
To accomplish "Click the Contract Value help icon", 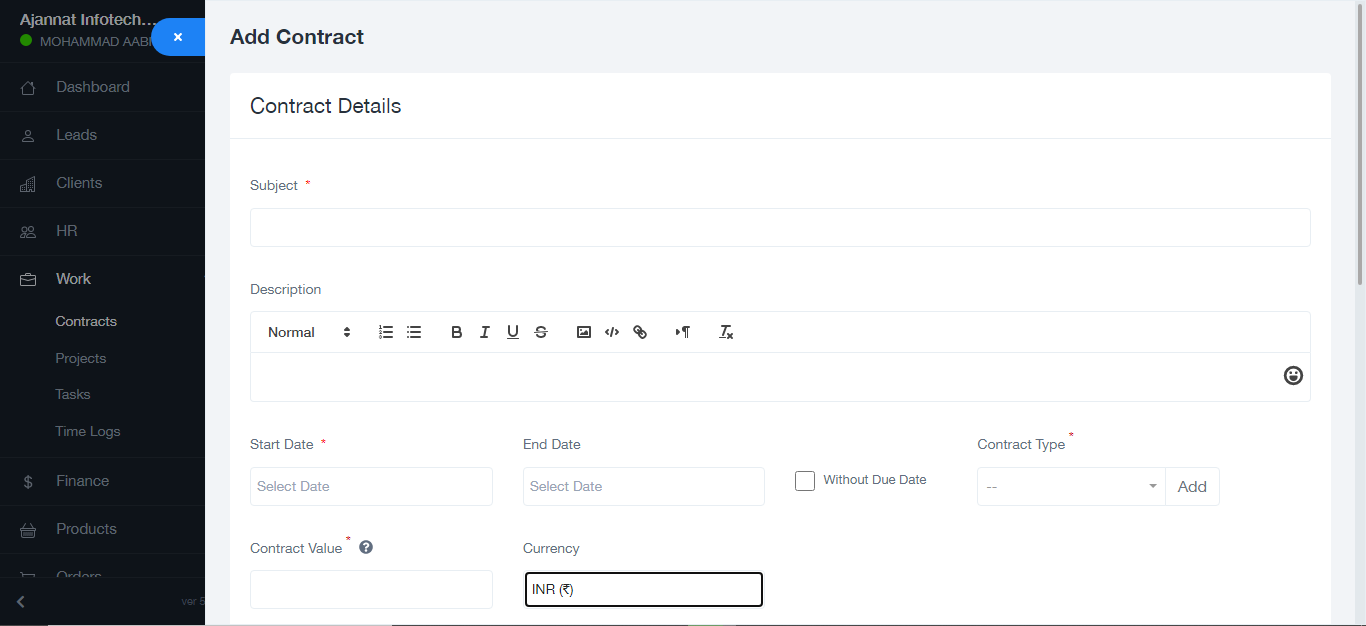I will [366, 547].
